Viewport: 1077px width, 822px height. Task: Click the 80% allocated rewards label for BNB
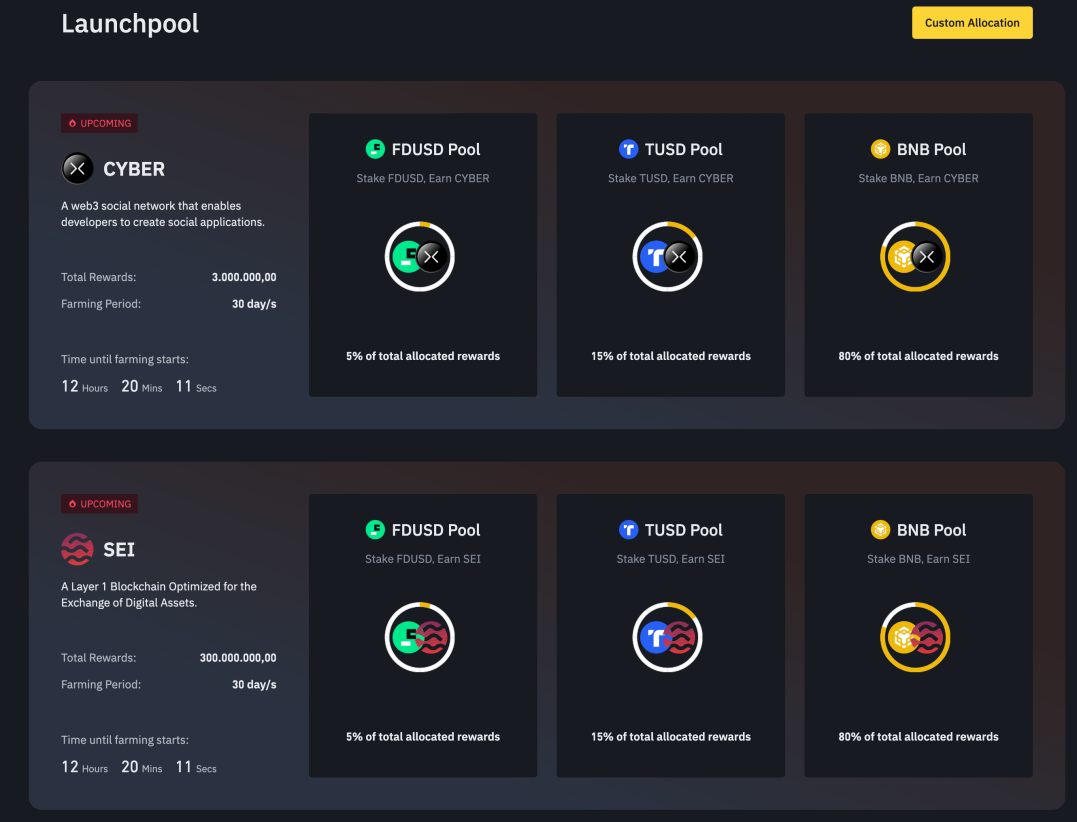(917, 355)
